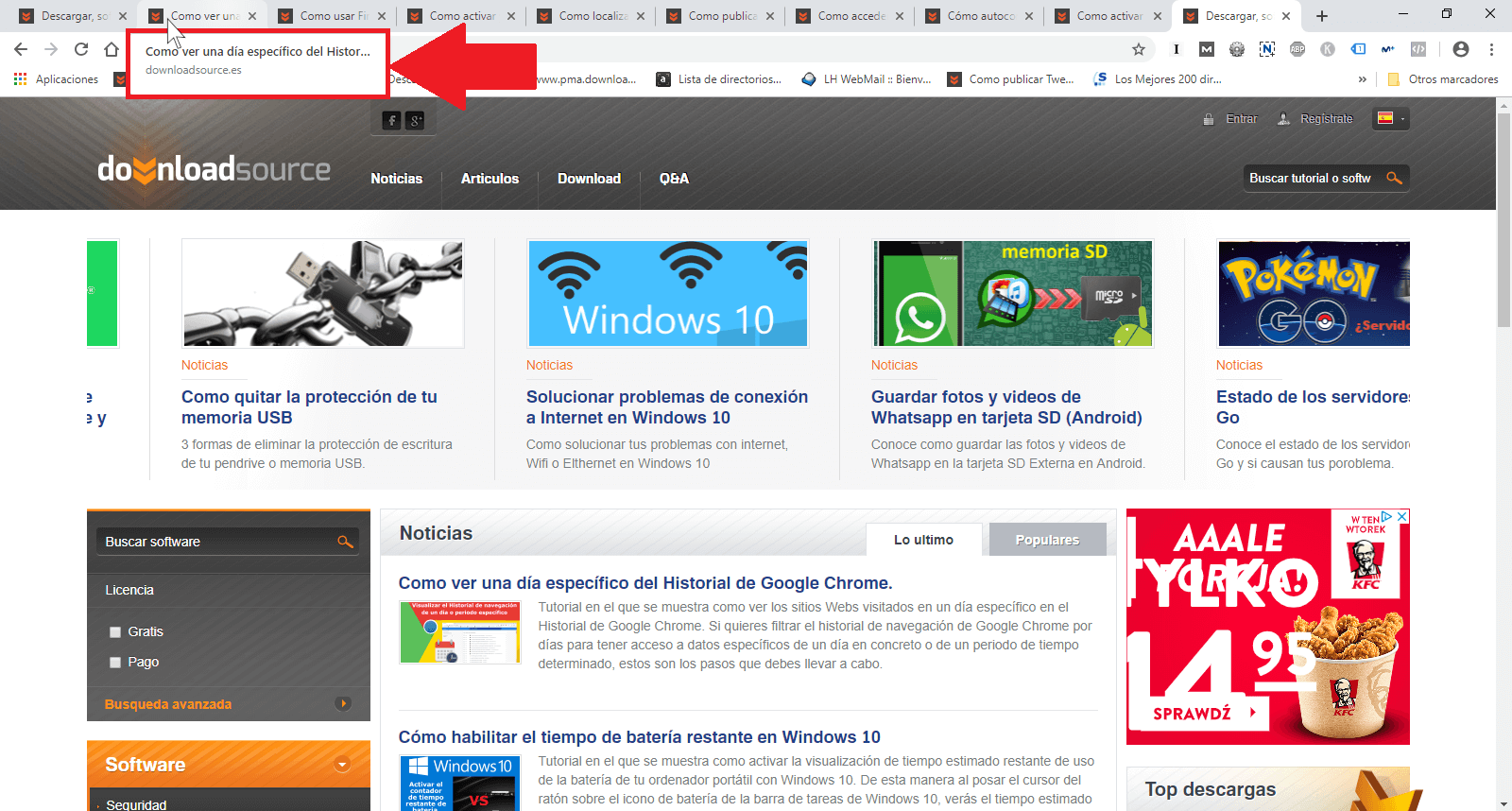Screen dimensions: 1512x811
Task: Open a new browser tab
Action: tap(1322, 16)
